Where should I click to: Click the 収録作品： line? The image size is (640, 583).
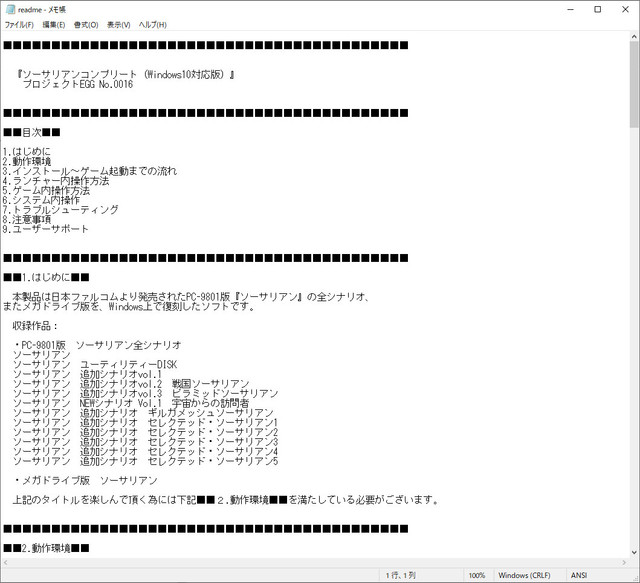coord(36,326)
